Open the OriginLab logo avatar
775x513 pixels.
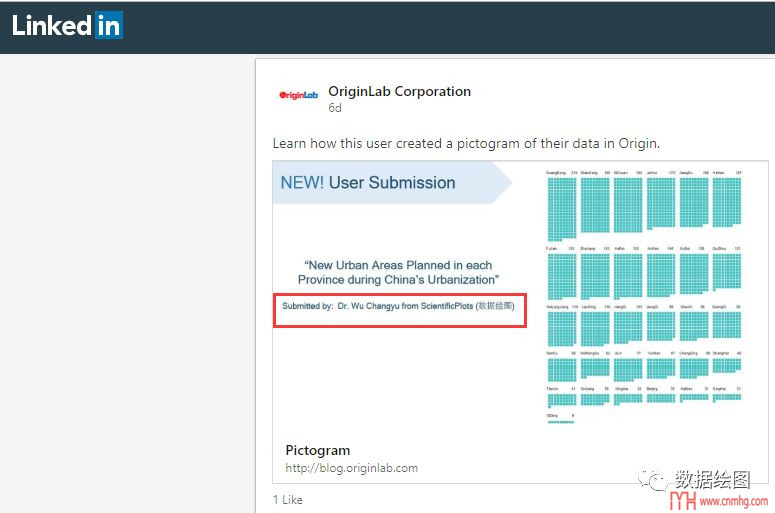(297, 96)
